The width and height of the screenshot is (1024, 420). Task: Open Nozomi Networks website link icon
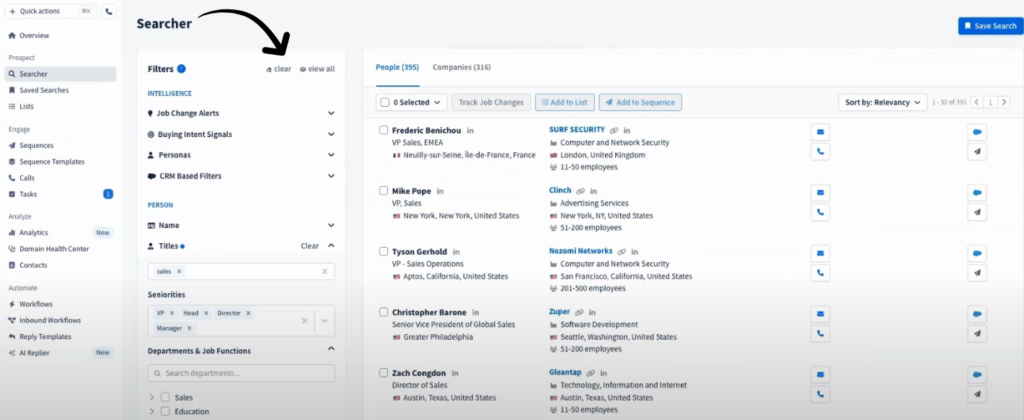click(x=622, y=251)
